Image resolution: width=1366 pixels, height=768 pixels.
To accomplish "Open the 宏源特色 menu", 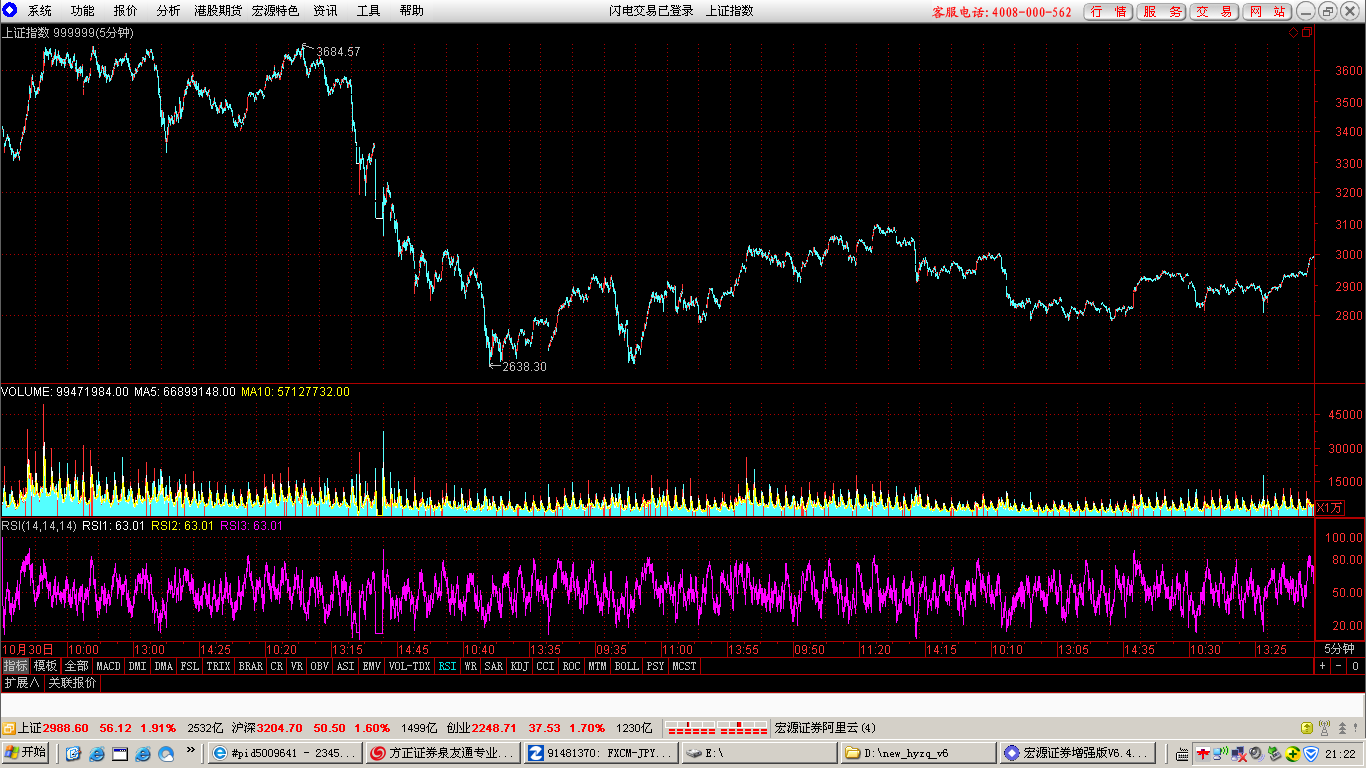I will point(275,11).
